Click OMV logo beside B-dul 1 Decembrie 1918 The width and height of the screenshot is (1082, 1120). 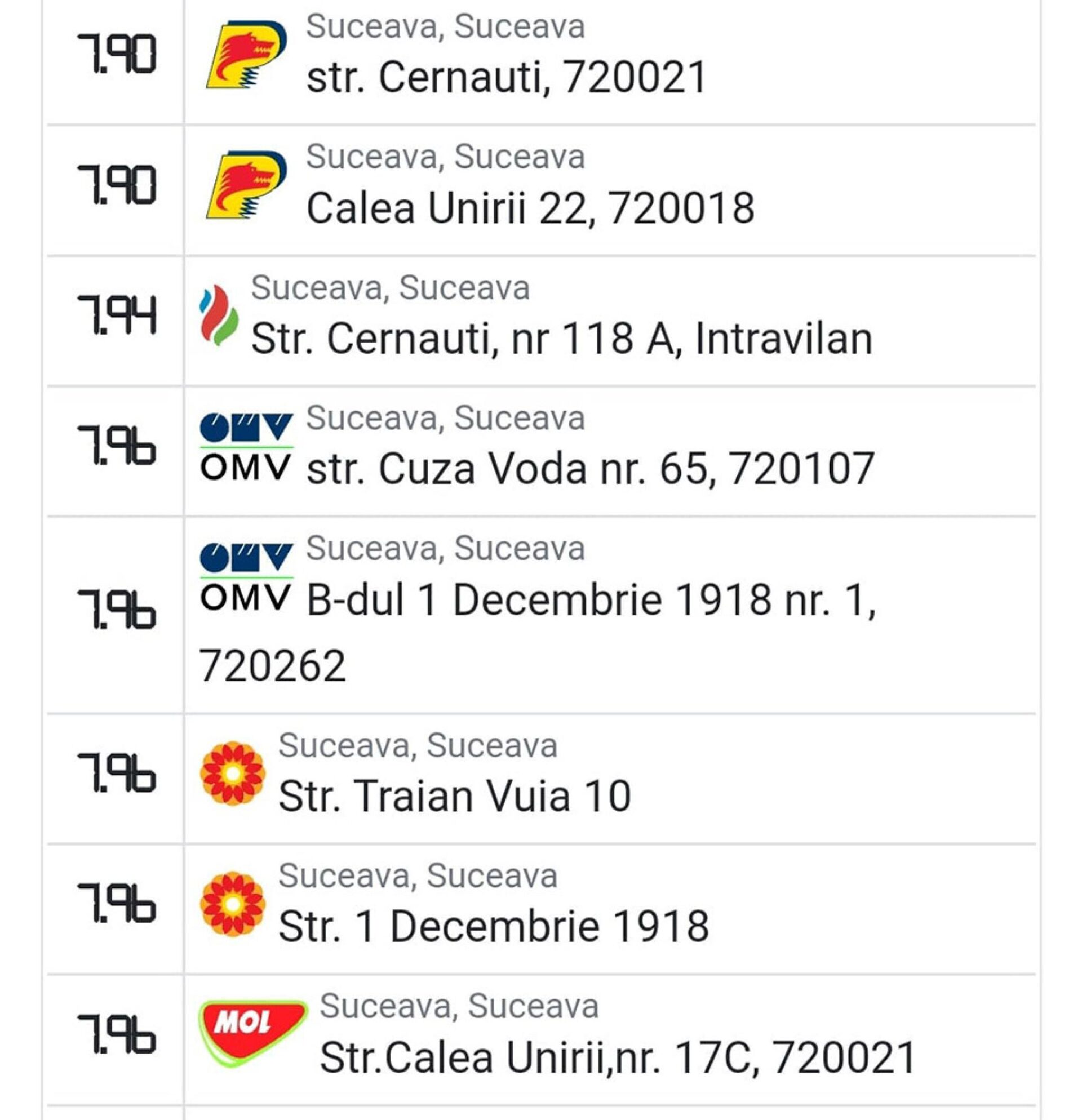click(x=246, y=576)
